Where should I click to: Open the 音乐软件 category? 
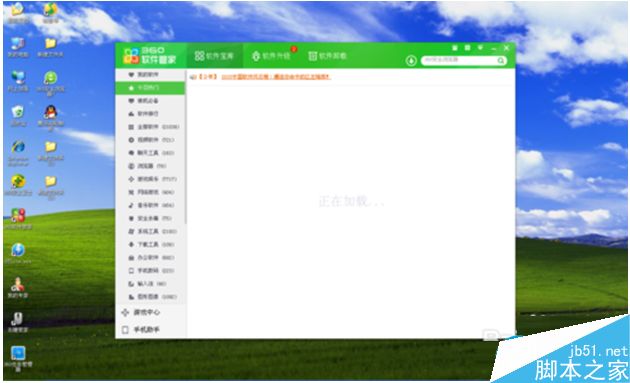pos(150,205)
